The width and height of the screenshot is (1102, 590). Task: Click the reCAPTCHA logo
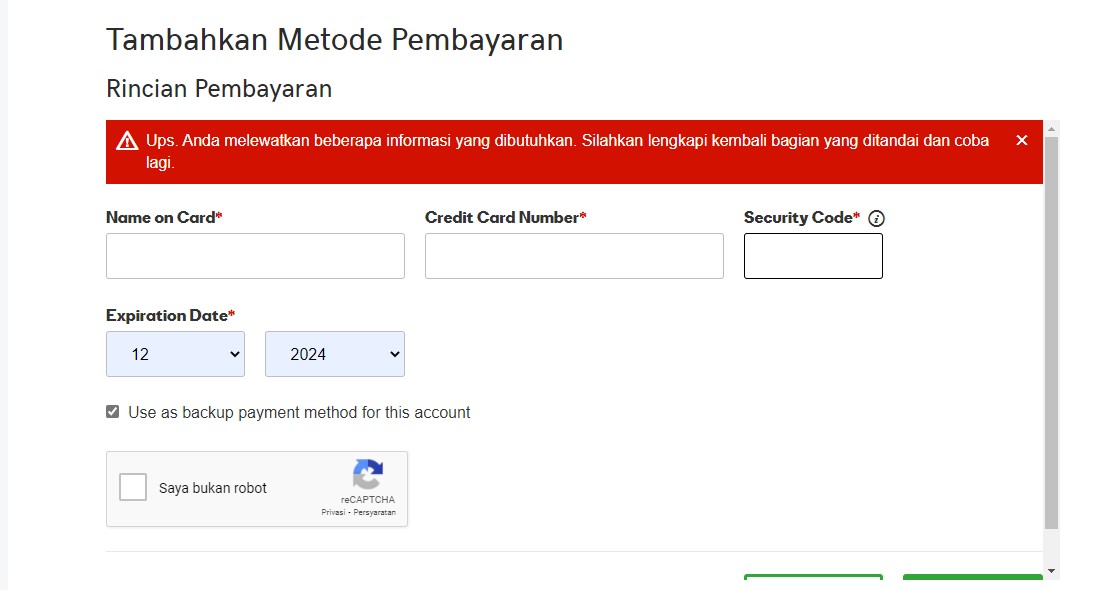pyautogui.click(x=368, y=475)
